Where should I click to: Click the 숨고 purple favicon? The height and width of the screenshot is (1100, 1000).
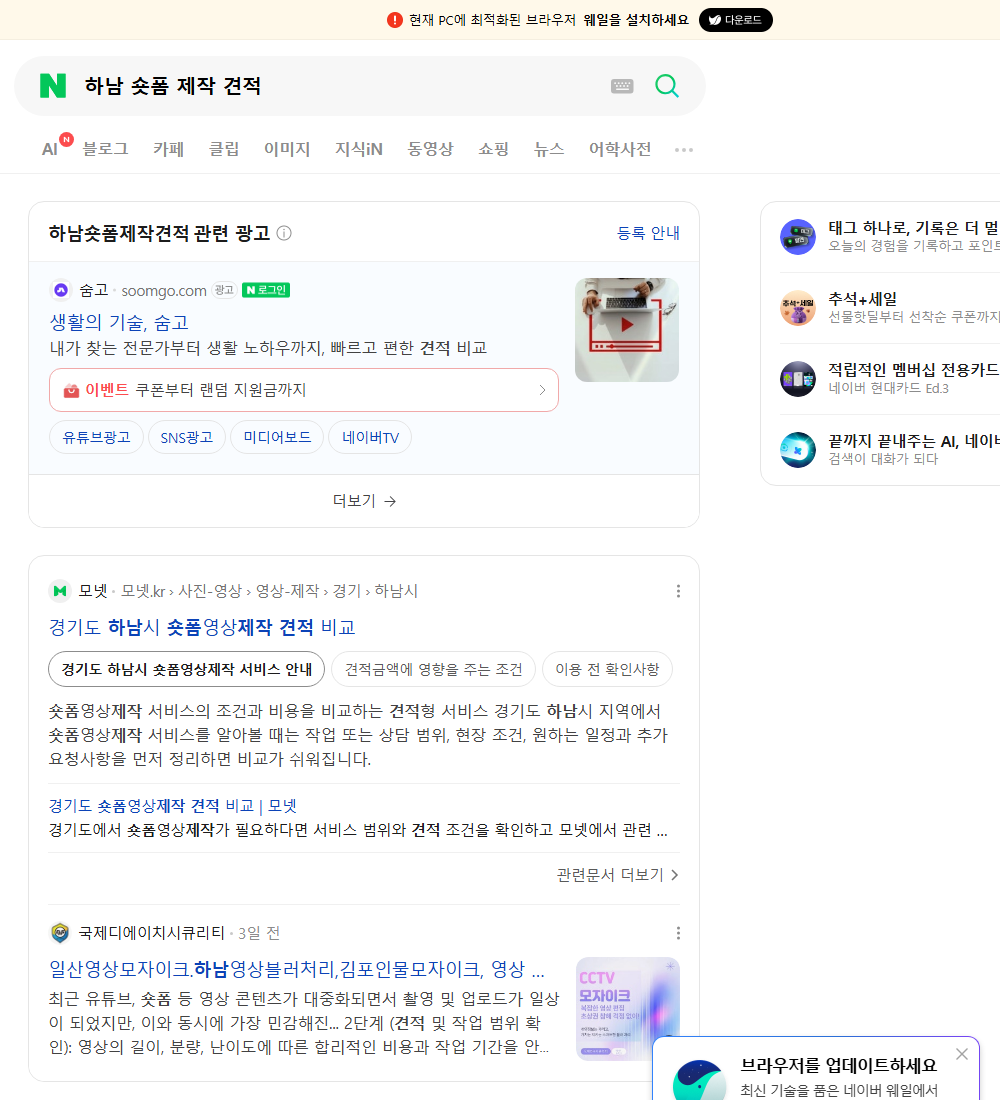click(x=61, y=290)
